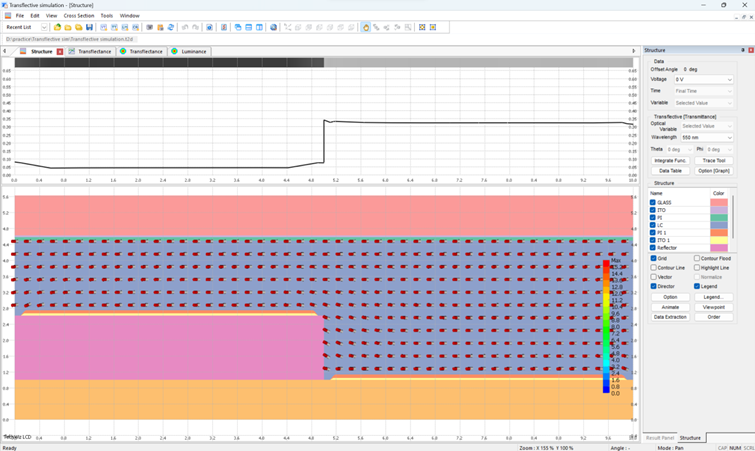Image resolution: width=755 pixels, height=451 pixels.
Task: Click the Structure list vertical scrollbar
Action: [733, 217]
